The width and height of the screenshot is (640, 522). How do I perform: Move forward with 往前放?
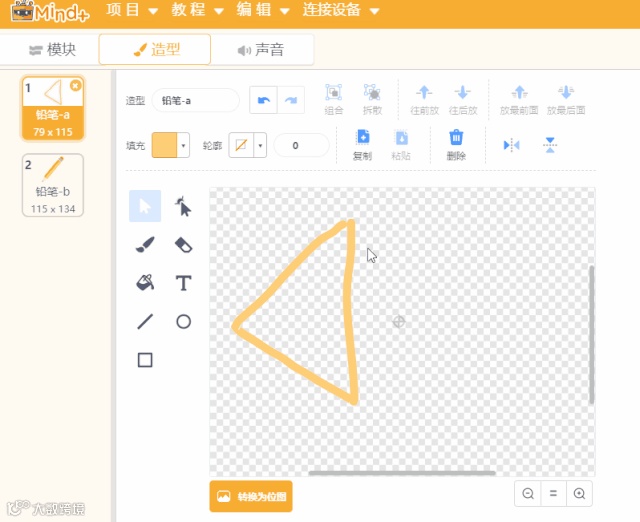pyautogui.click(x=424, y=100)
